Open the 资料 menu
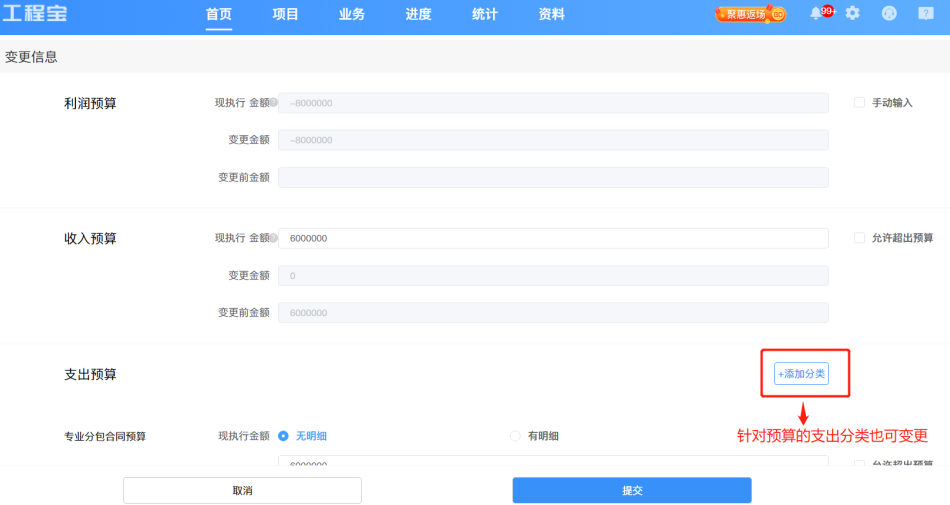 tap(551, 14)
